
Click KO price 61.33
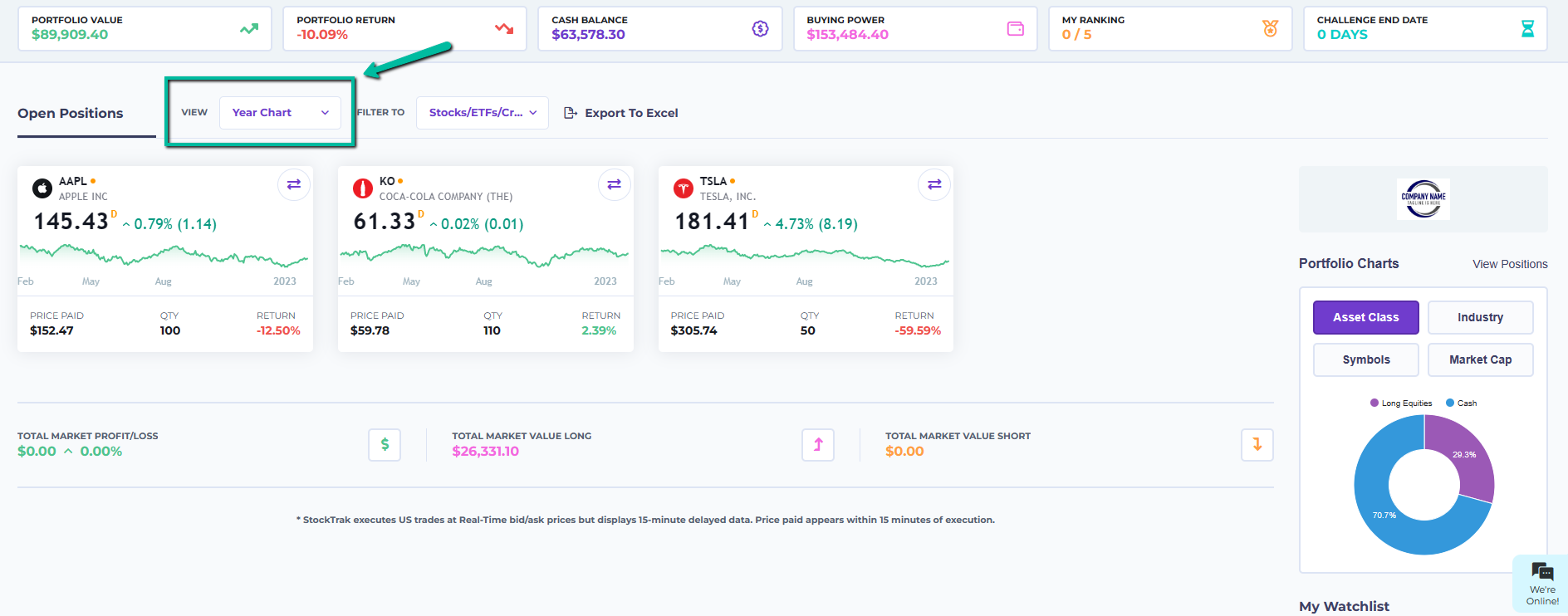tap(385, 222)
